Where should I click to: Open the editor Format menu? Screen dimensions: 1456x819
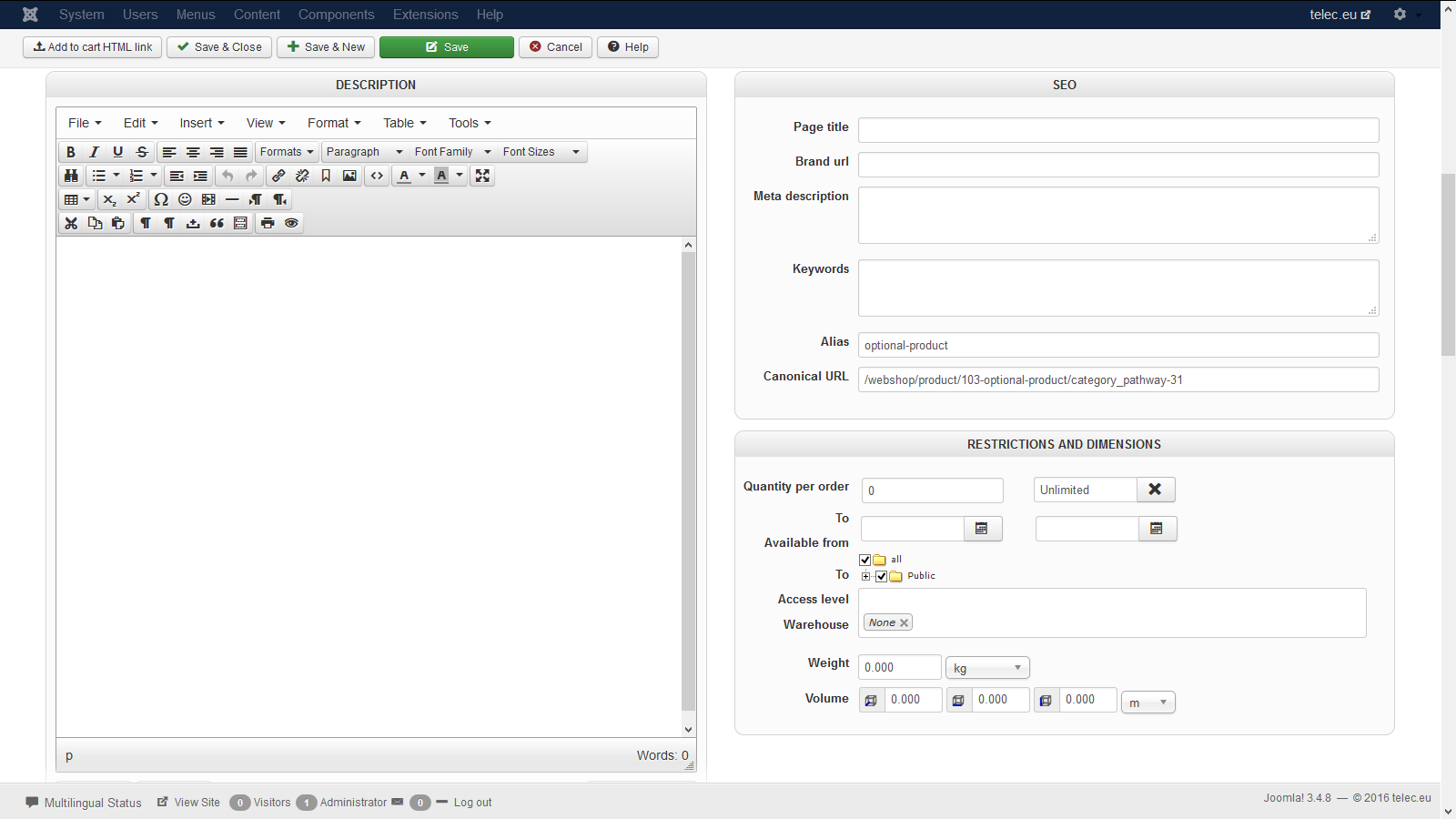[x=334, y=123]
